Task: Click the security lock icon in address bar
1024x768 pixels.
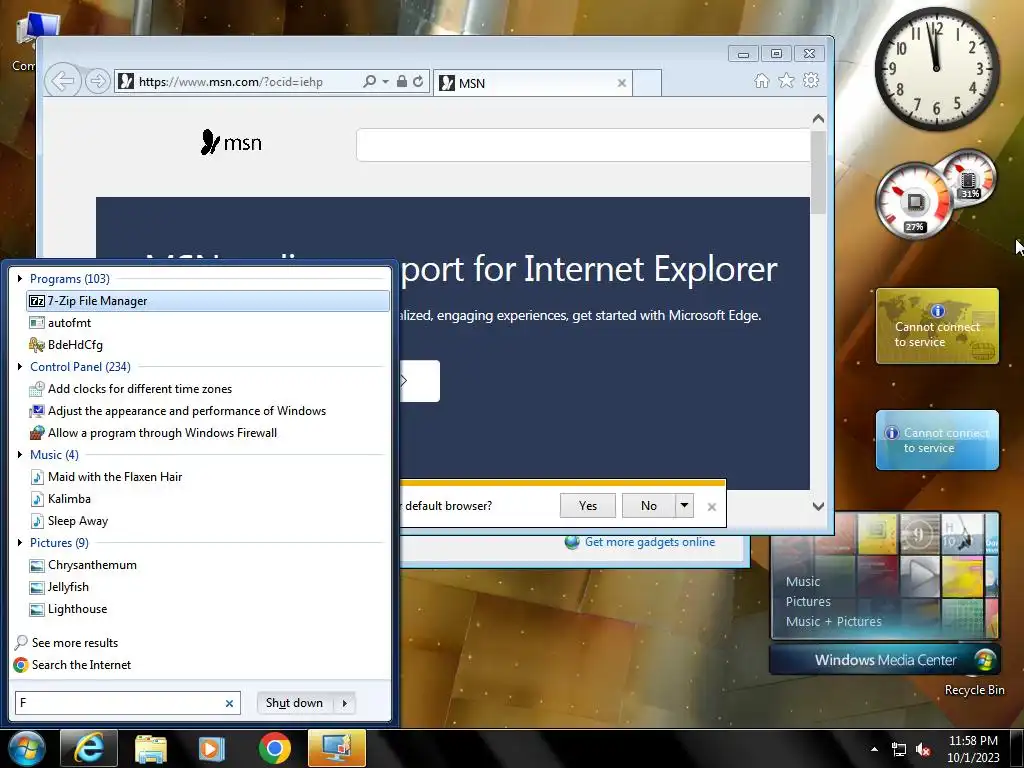Action: (x=402, y=82)
